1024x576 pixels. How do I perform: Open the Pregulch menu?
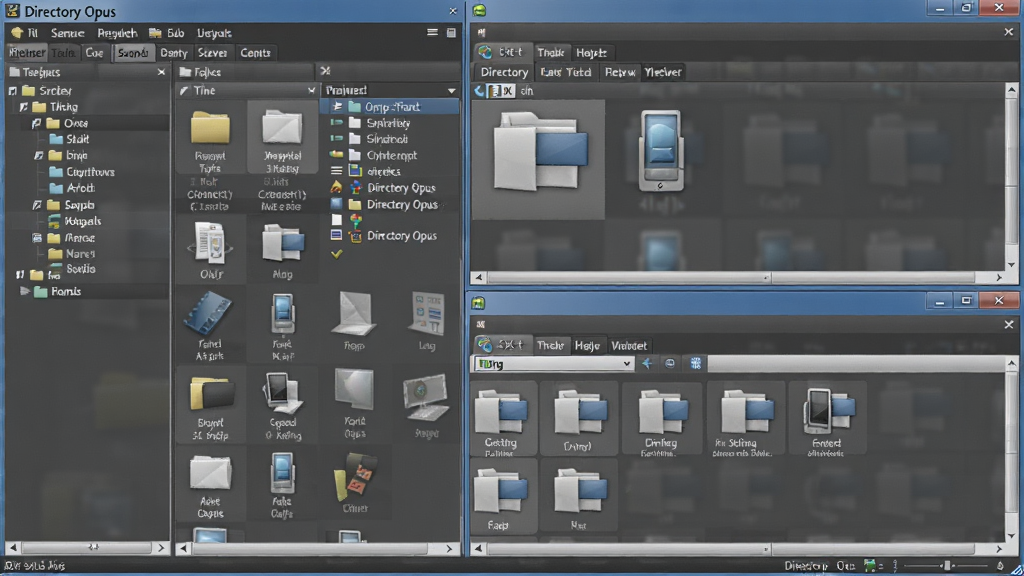coord(117,33)
